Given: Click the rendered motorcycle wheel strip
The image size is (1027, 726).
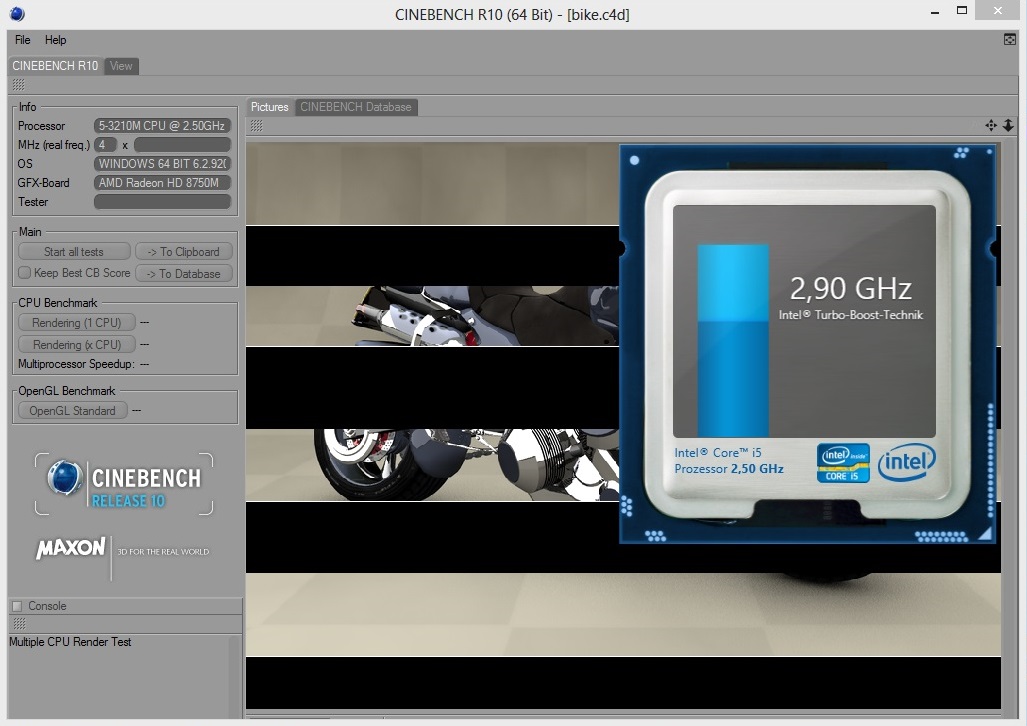Looking at the screenshot, I should coord(432,465).
